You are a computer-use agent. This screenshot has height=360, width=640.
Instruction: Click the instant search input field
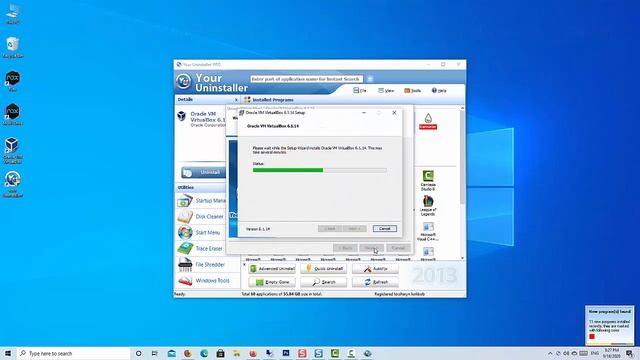(x=307, y=79)
